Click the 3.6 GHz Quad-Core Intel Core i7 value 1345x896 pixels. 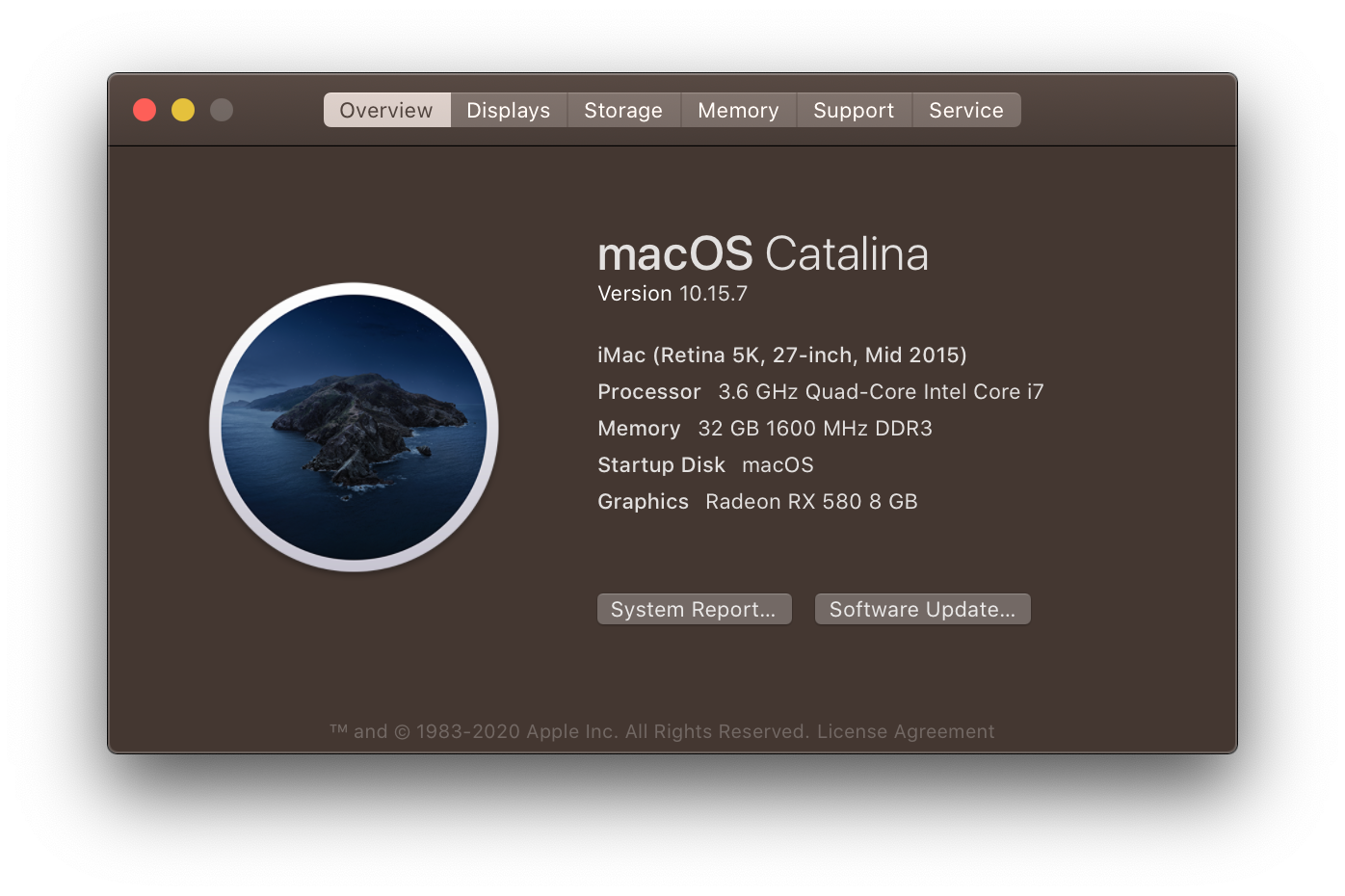point(881,392)
